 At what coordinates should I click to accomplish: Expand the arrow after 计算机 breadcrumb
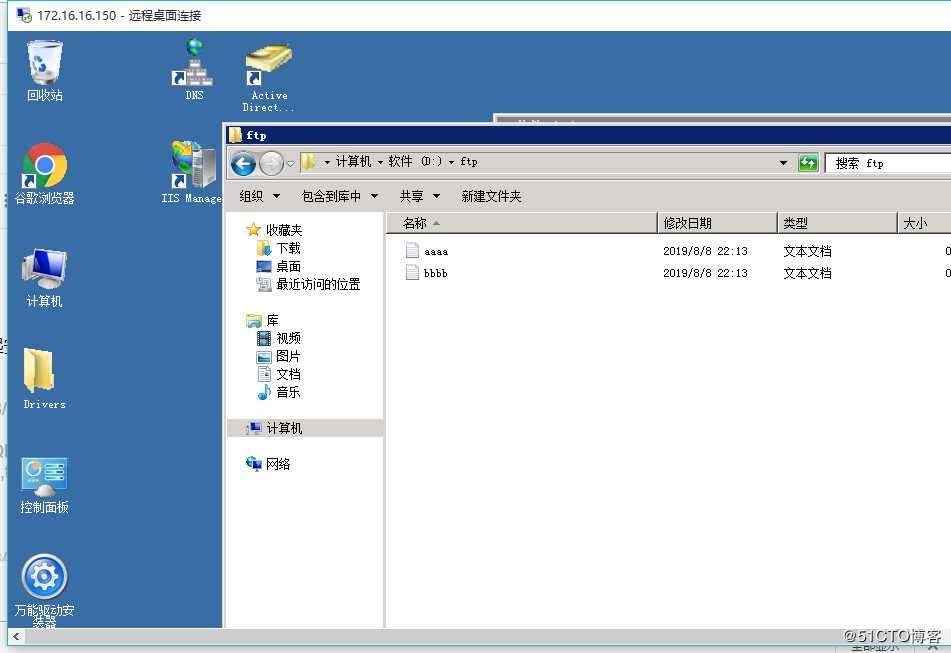[380, 162]
